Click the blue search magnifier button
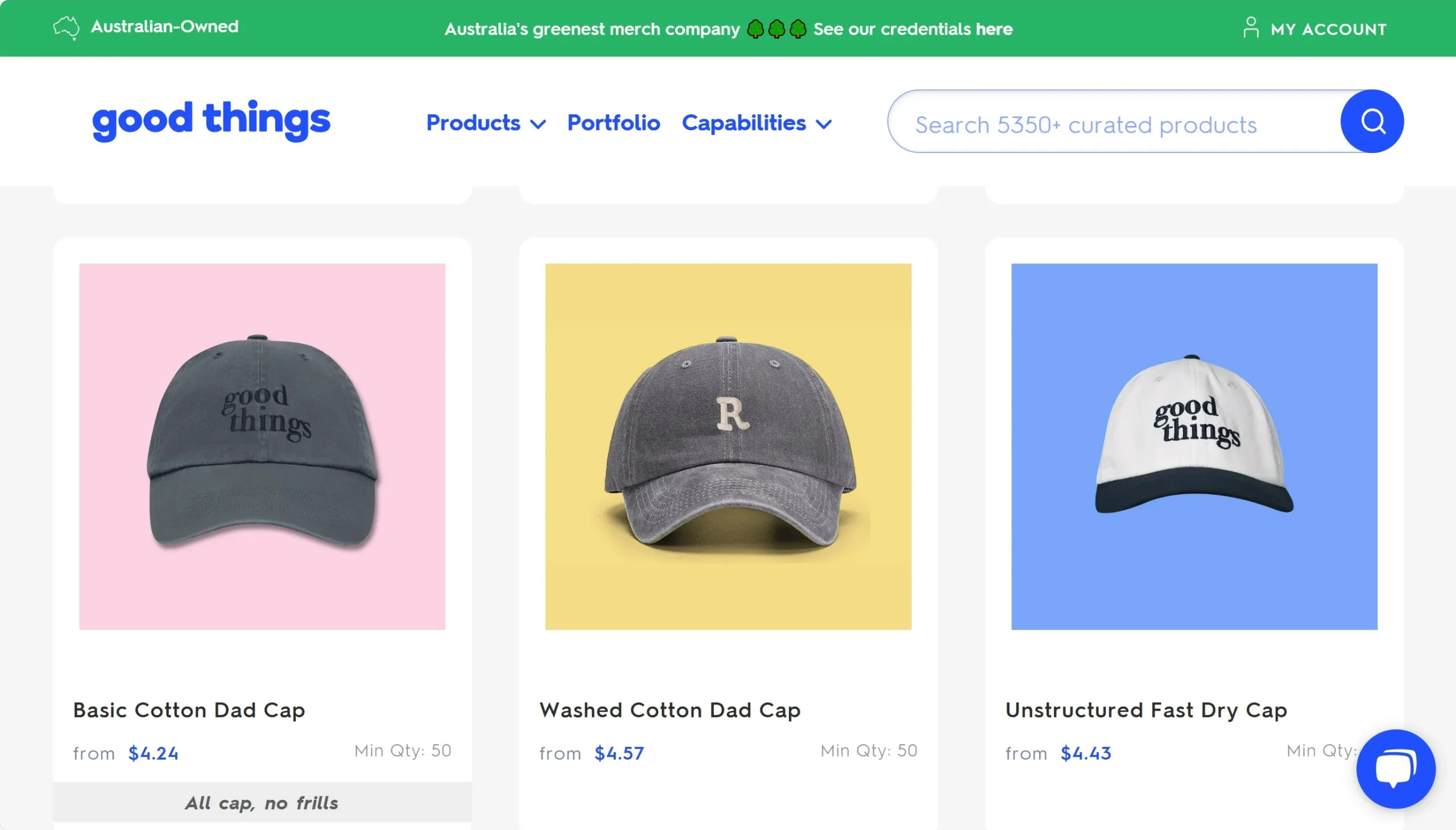1456x830 pixels. pyautogui.click(x=1372, y=121)
